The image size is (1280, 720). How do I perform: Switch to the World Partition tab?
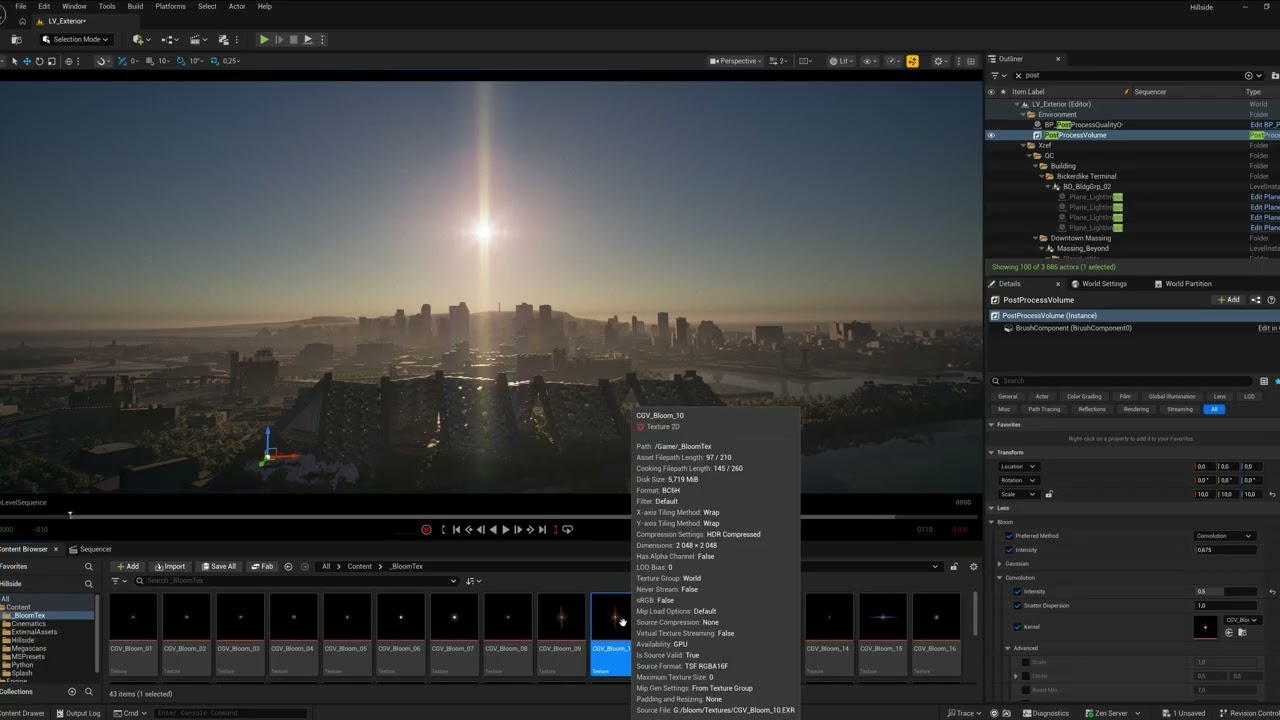tap(1182, 284)
